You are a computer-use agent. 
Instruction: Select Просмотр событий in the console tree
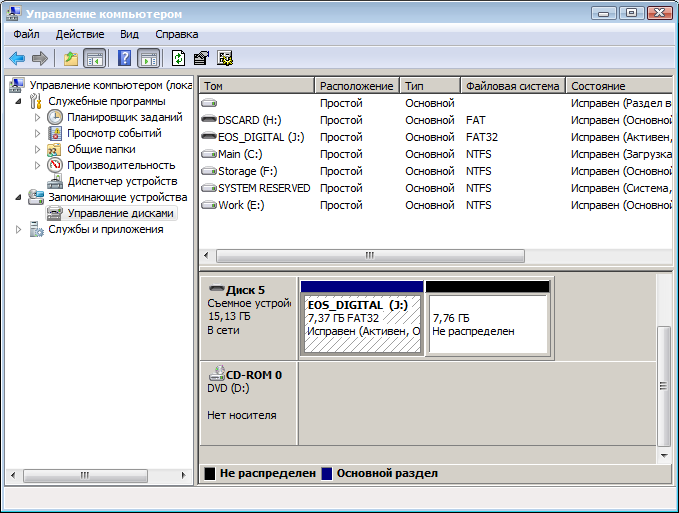pyautogui.click(x=114, y=133)
